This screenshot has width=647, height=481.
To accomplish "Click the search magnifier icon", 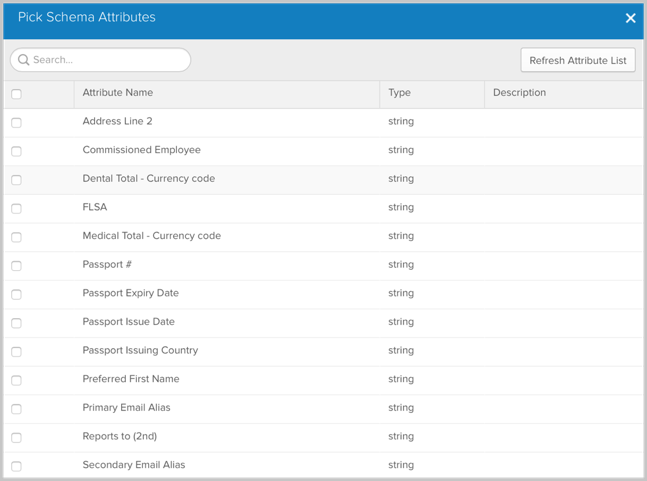I will coord(24,60).
